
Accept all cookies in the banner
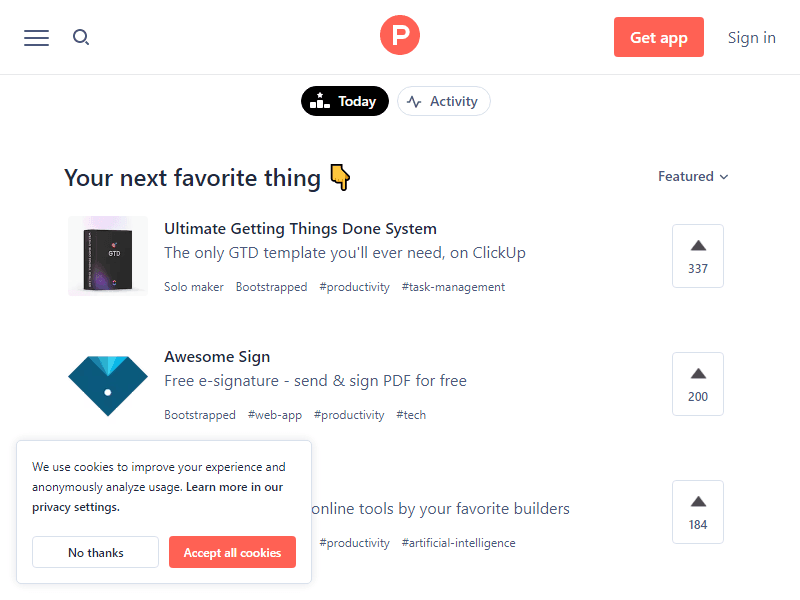coord(232,552)
